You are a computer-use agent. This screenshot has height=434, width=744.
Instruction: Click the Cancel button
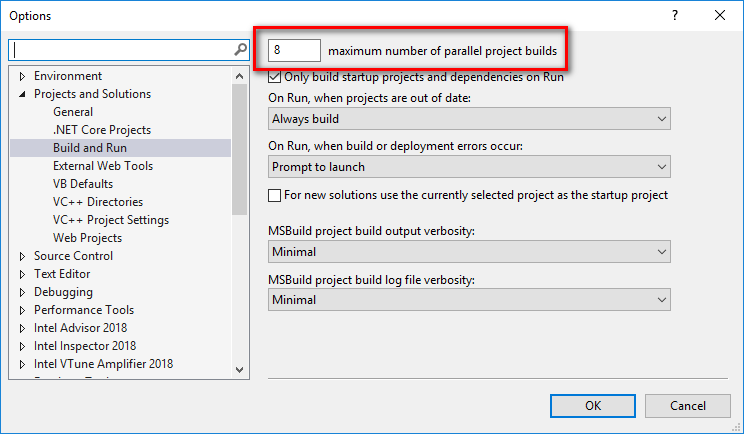687,405
